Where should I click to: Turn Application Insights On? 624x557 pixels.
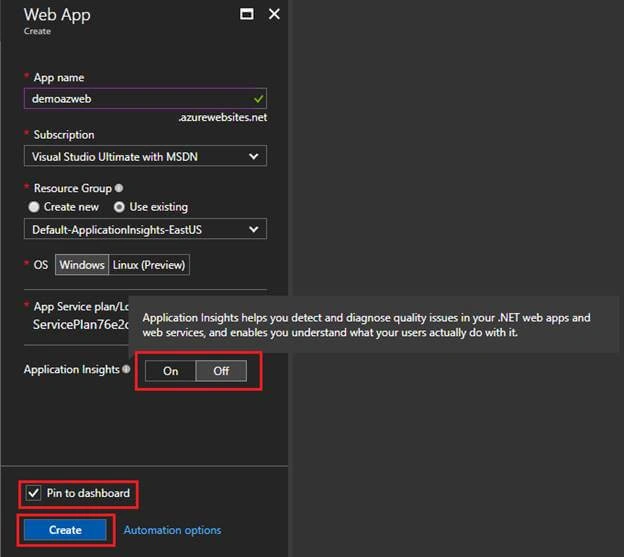click(x=170, y=371)
